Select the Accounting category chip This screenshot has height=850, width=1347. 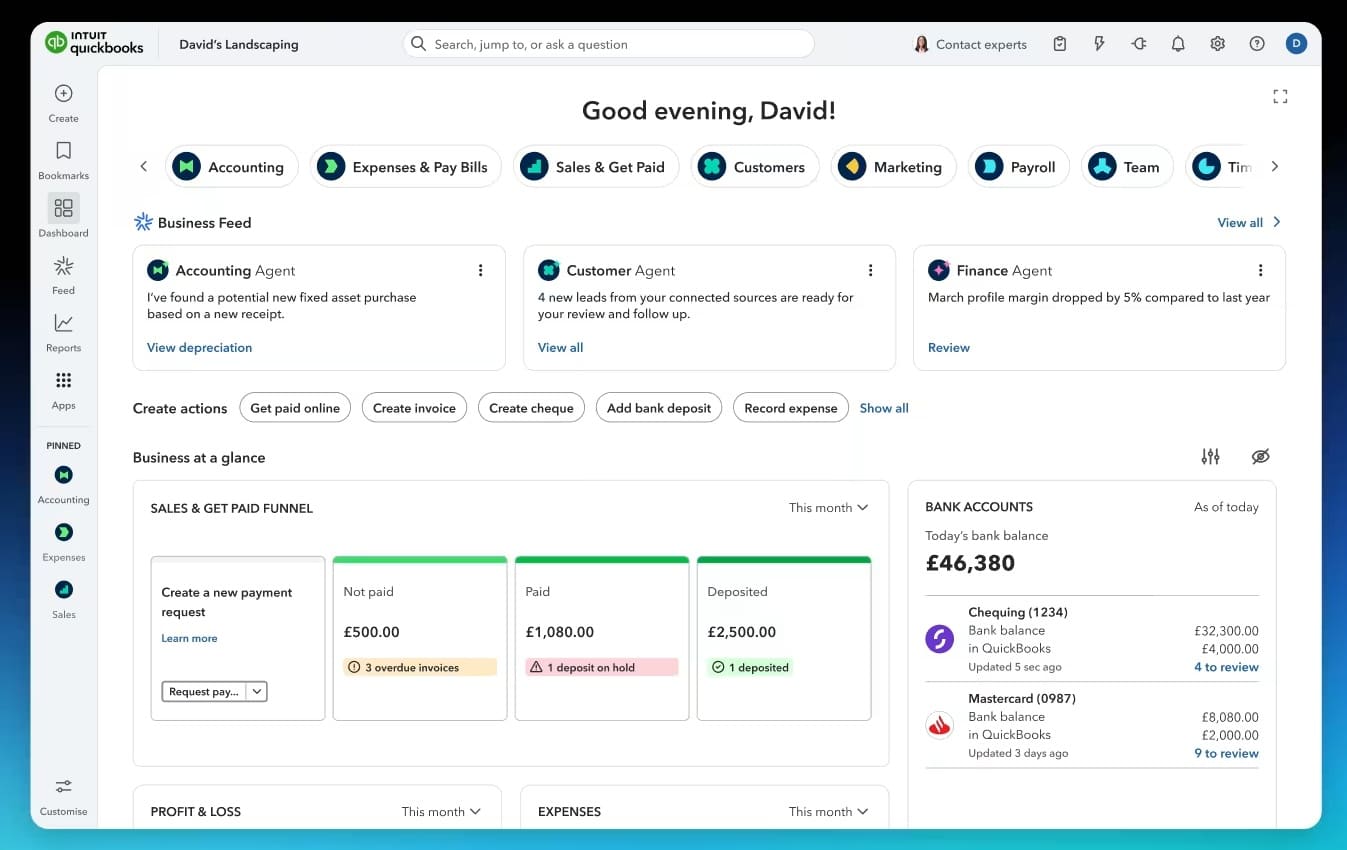pyautogui.click(x=232, y=167)
